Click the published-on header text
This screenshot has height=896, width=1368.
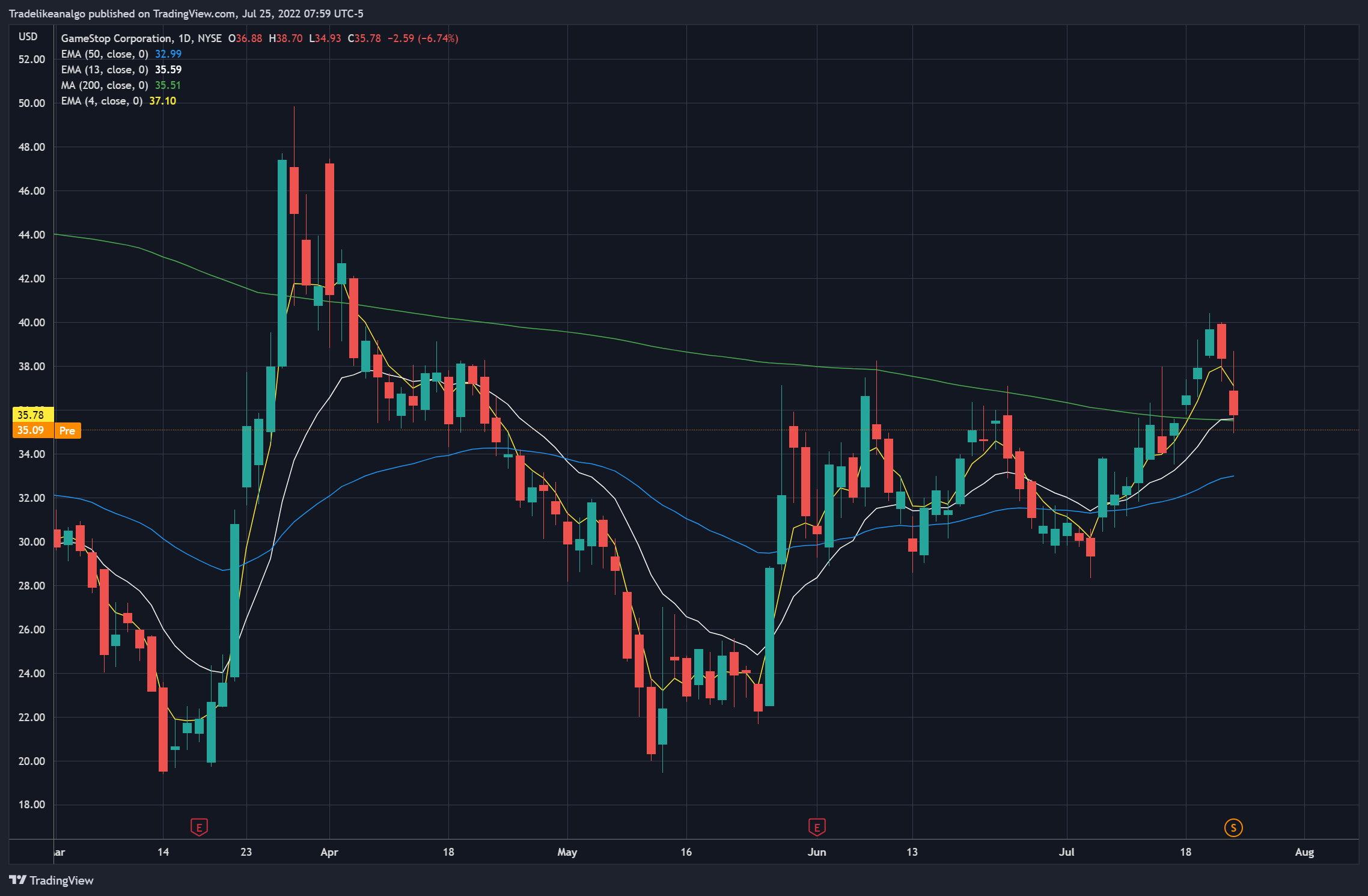point(186,13)
